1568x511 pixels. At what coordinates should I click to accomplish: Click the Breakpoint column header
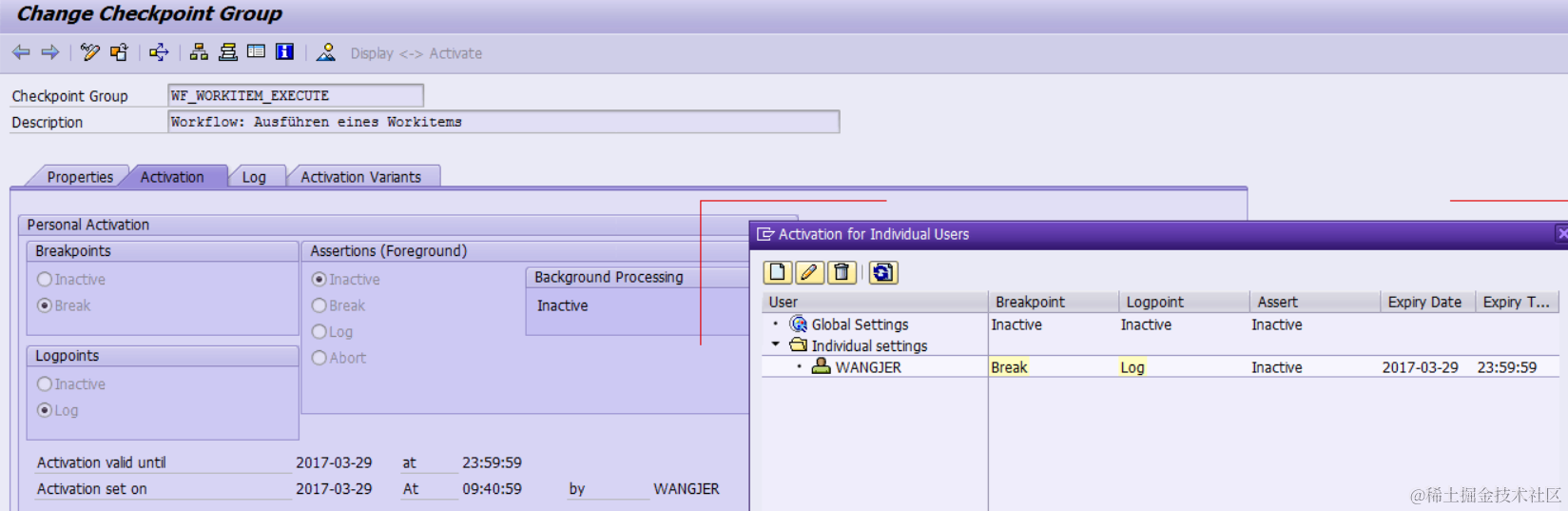coord(1054,302)
